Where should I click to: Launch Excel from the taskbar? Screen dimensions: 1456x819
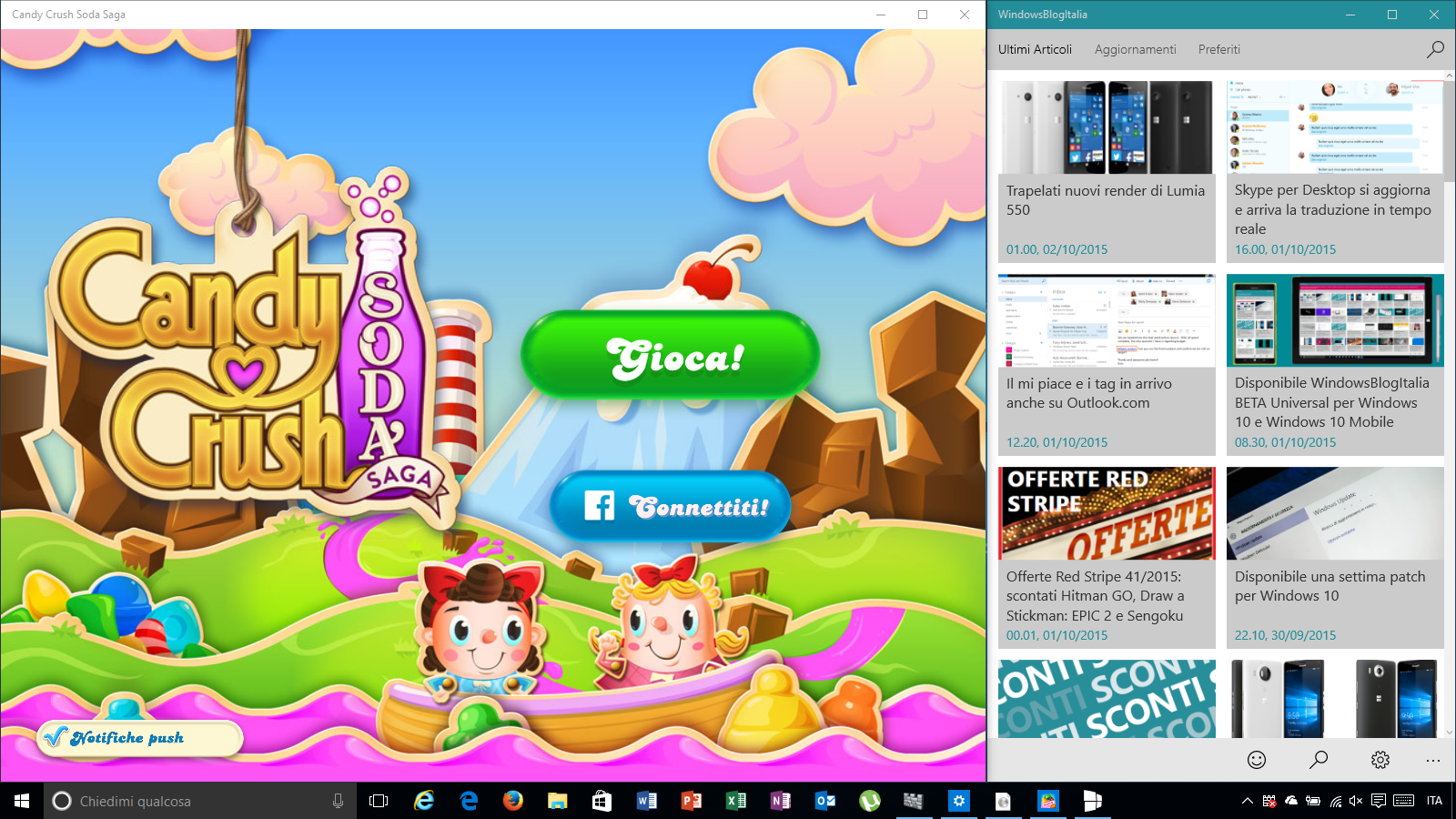tap(736, 801)
